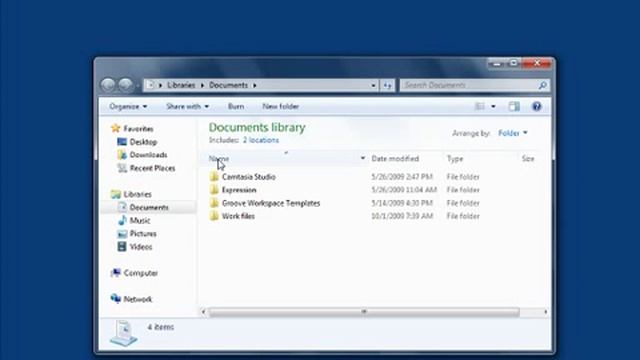
Task: Open the Organize menu
Action: tap(128, 107)
